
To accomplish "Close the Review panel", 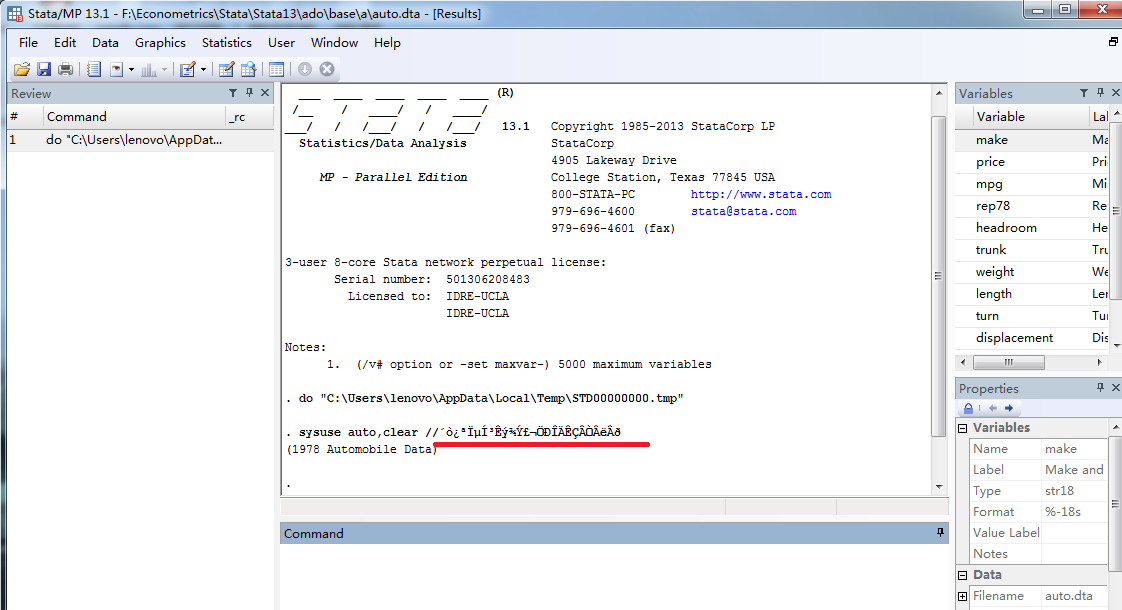I will [265, 93].
